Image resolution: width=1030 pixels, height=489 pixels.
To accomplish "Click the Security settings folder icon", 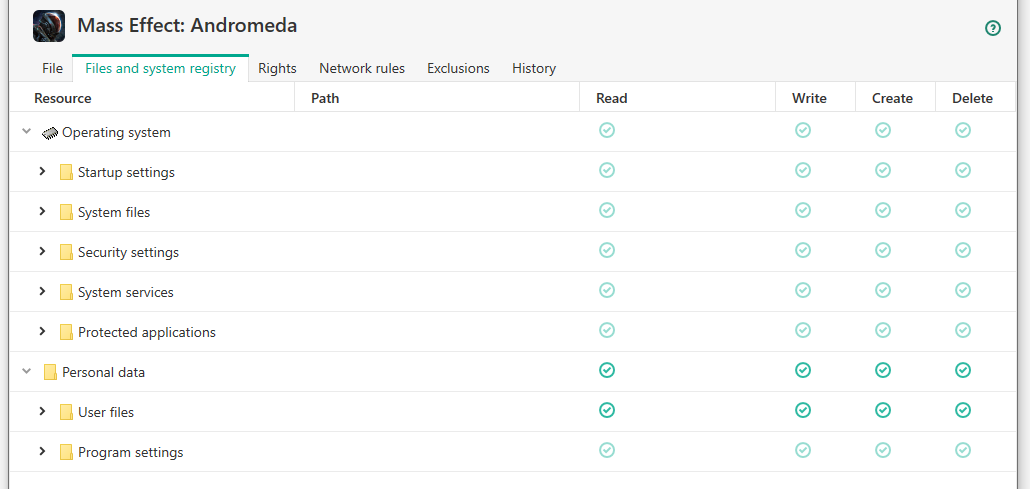I will [x=66, y=252].
